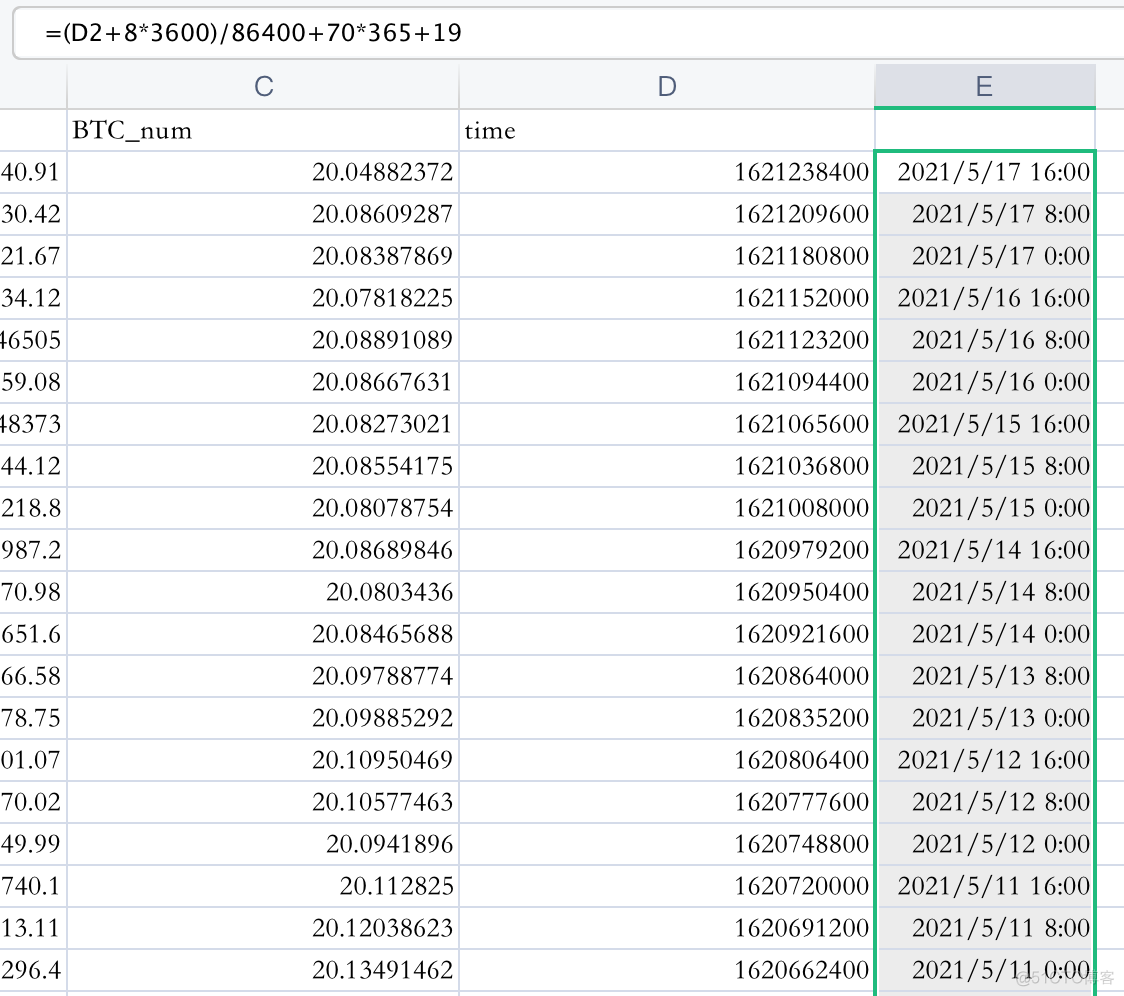Select timestamp cell 1620662400
The image size is (1124, 996).
pos(667,970)
